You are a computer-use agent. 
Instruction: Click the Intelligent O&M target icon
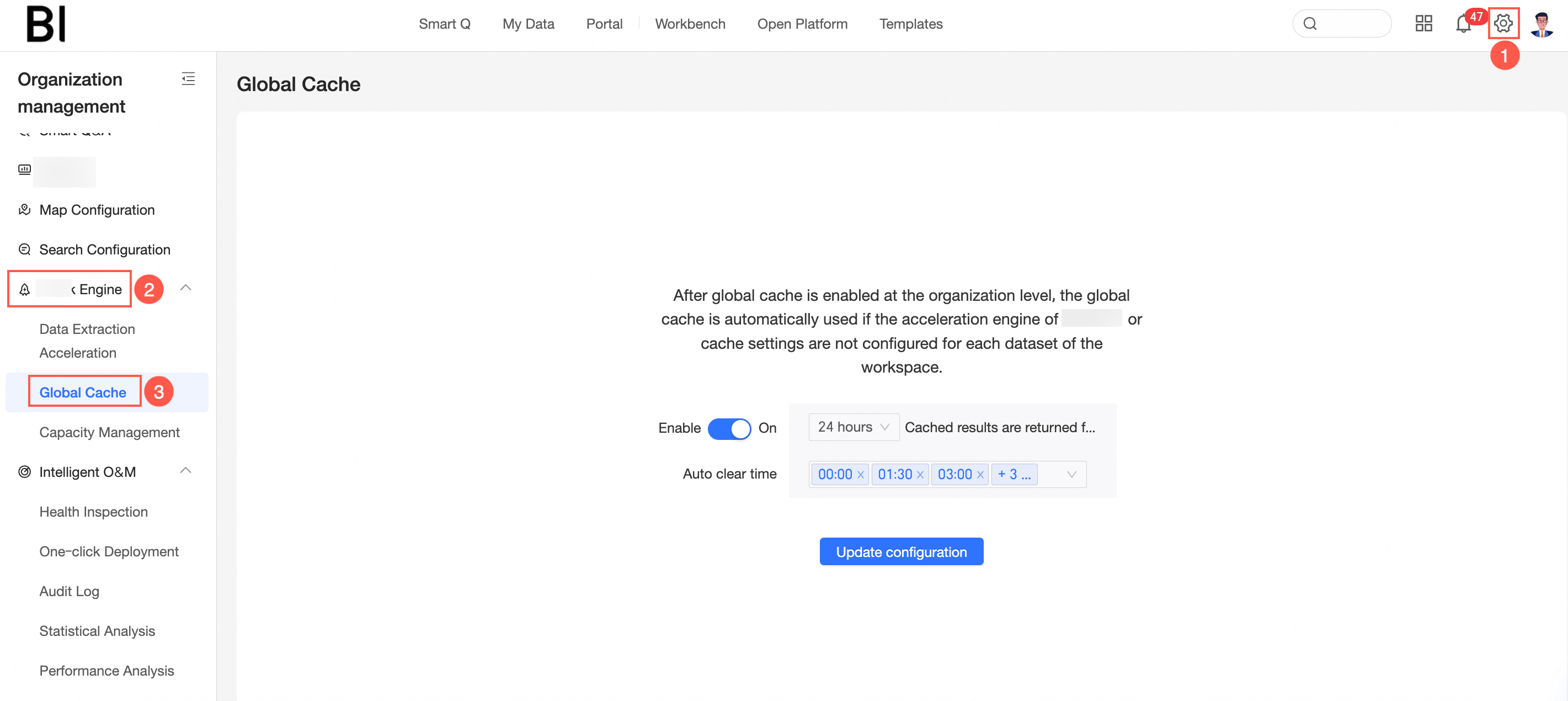click(x=24, y=471)
